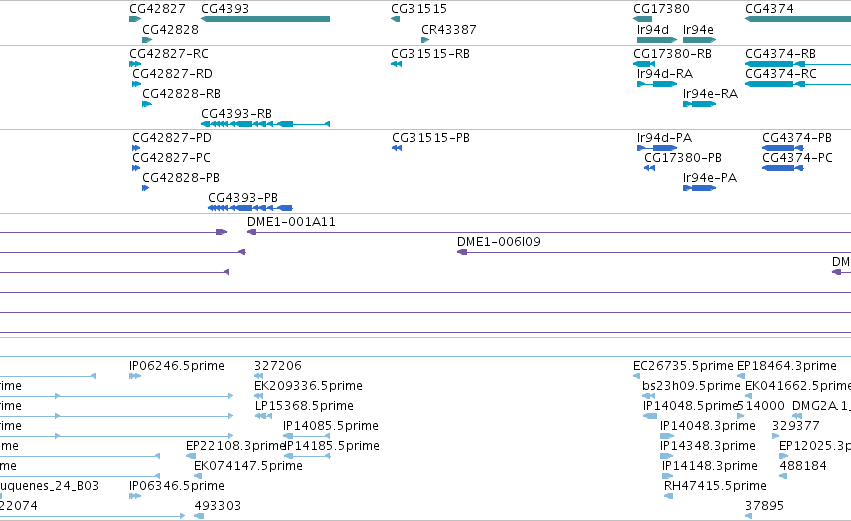Click EST label 37895
This screenshot has height=521, width=851.
[x=765, y=506]
